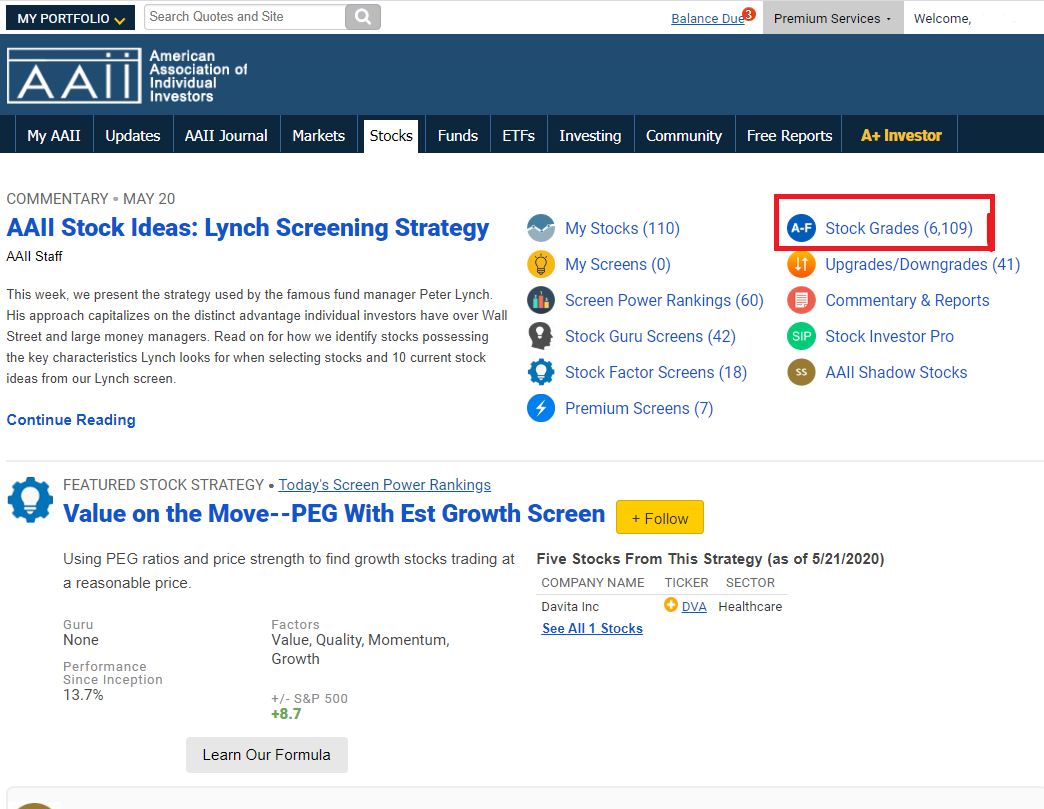Click the COMPANY NAME column header
1044x809 pixels.
pos(593,583)
